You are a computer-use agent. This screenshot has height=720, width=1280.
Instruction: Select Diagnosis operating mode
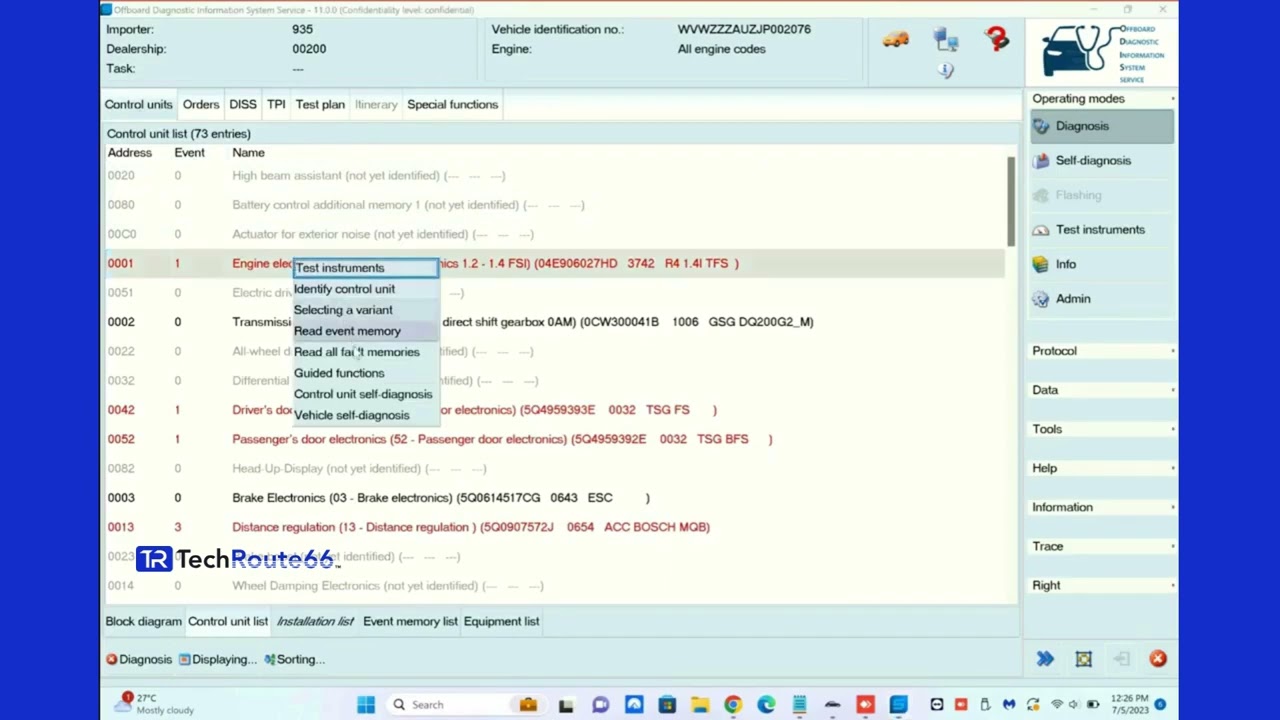coord(1102,126)
